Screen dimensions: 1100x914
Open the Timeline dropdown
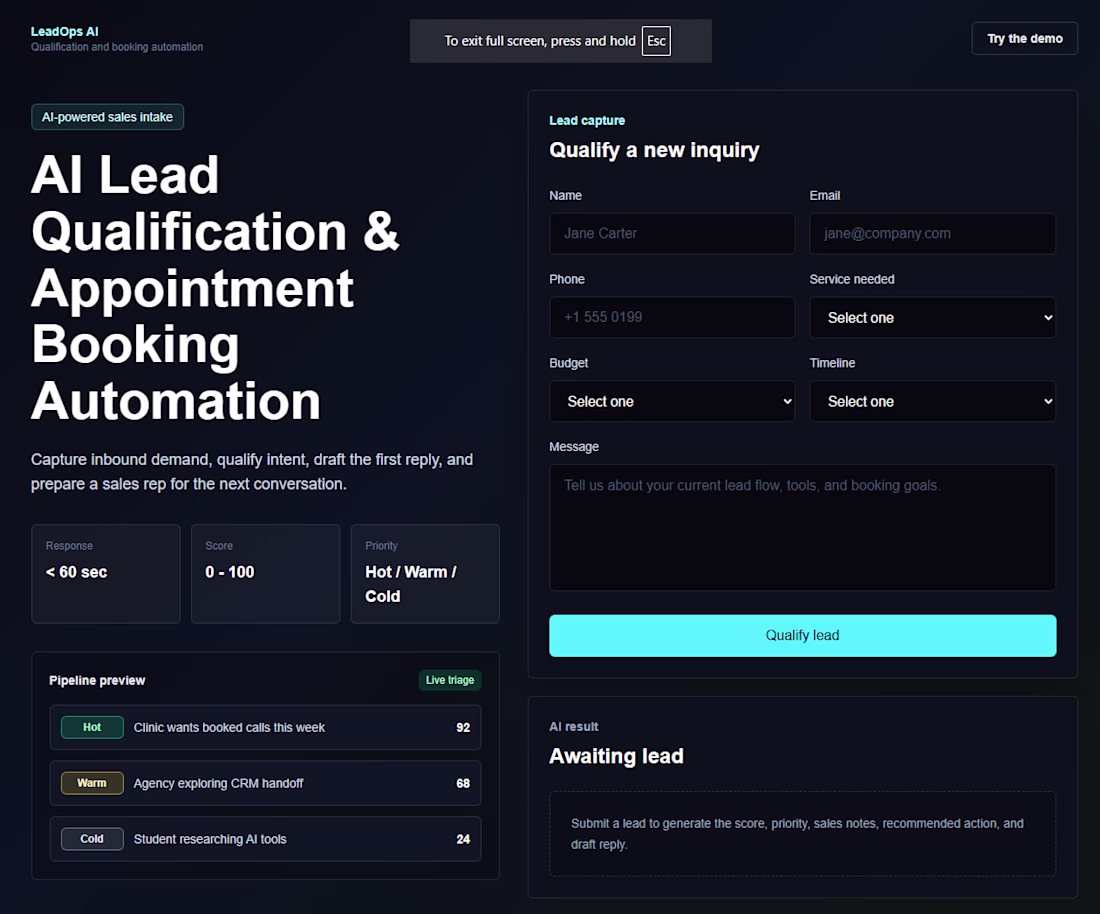pos(932,401)
